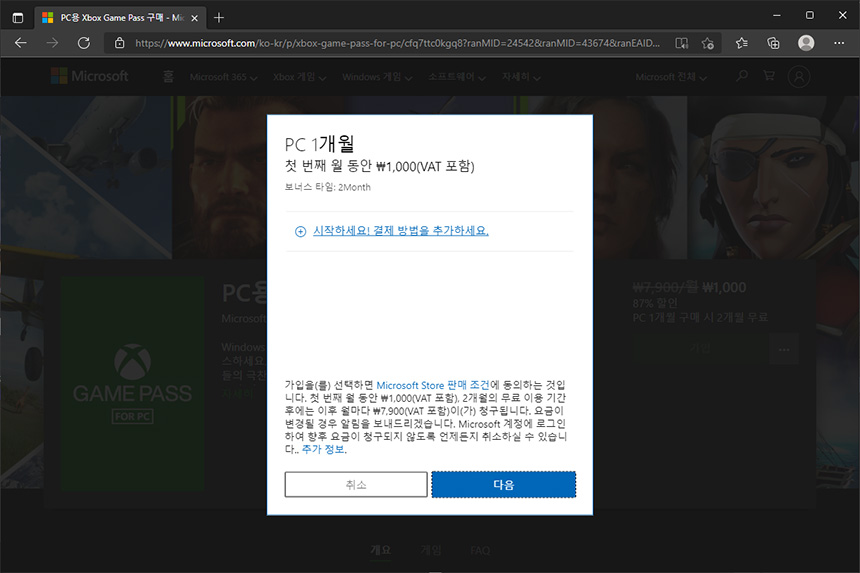860x573 pixels.
Task: Expand the Microsoft 전체 menu
Action: [671, 77]
